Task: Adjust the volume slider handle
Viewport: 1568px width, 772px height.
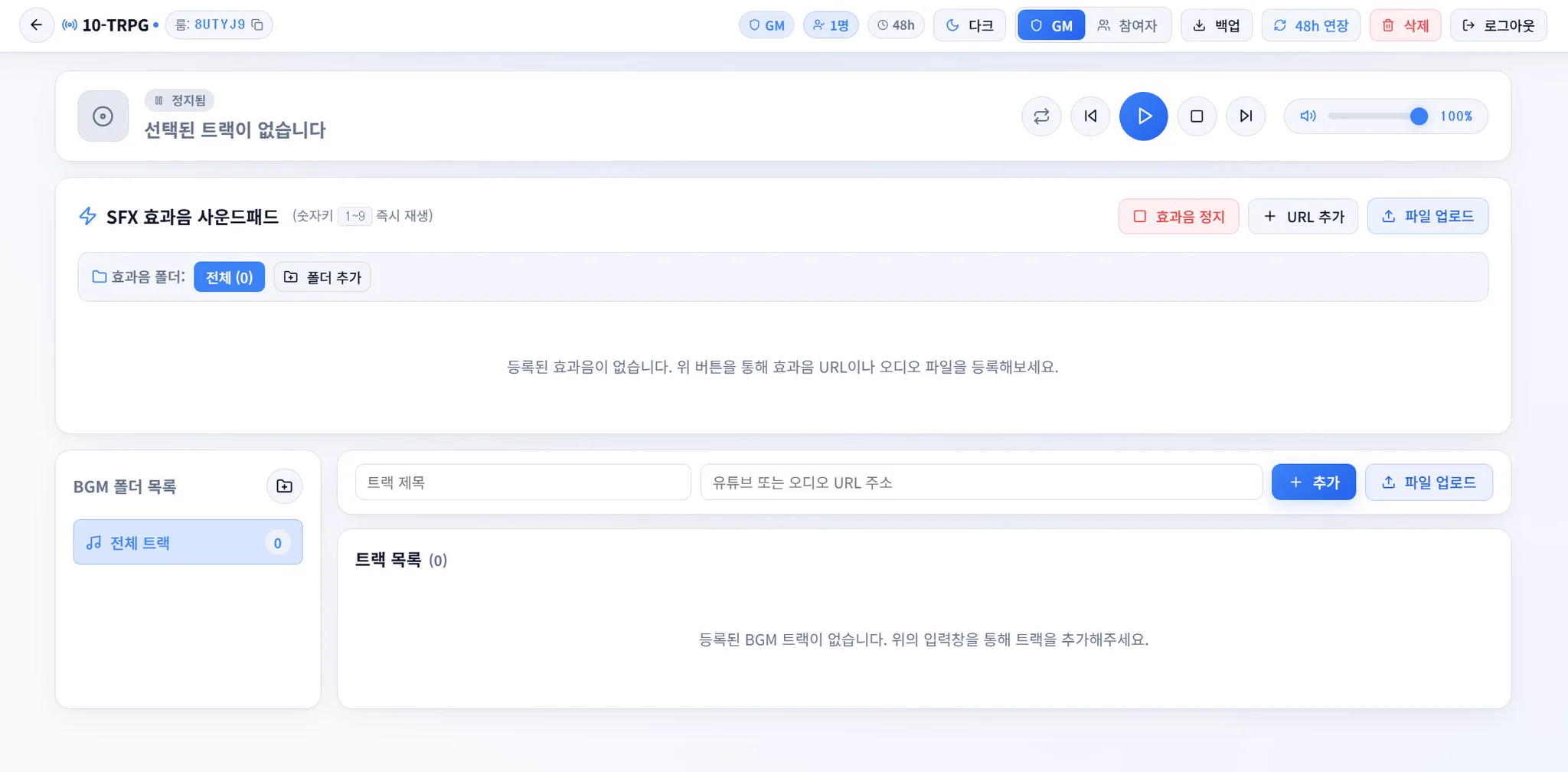Action: point(1419,116)
